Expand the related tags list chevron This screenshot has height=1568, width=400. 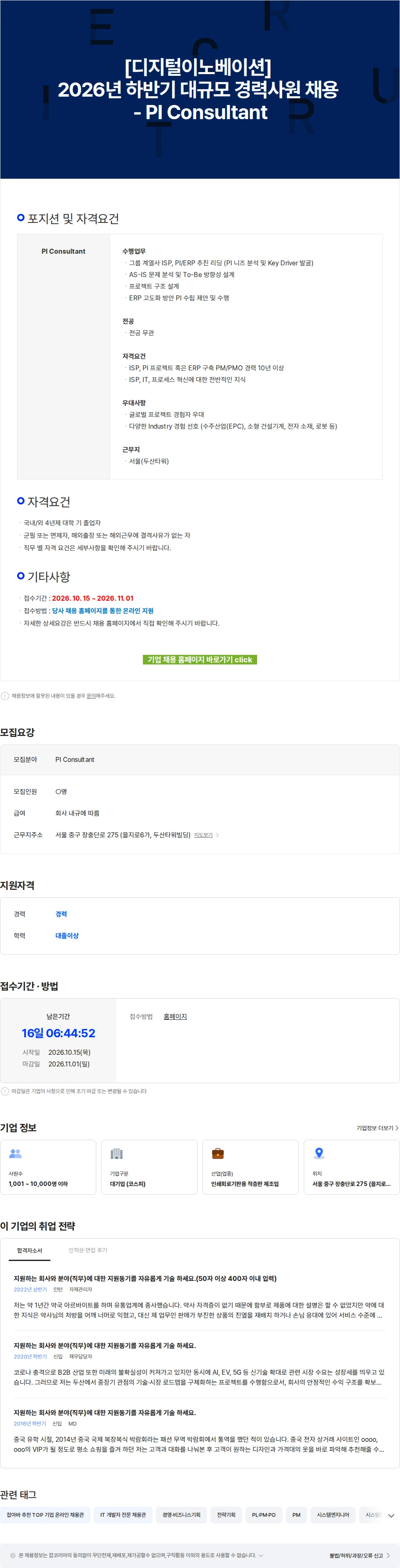[391, 1515]
